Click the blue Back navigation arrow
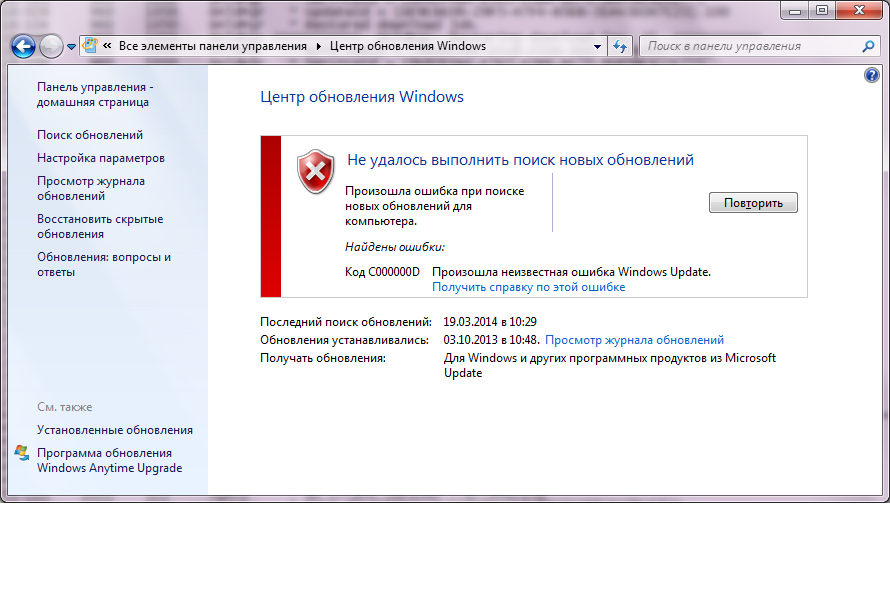 point(23,47)
